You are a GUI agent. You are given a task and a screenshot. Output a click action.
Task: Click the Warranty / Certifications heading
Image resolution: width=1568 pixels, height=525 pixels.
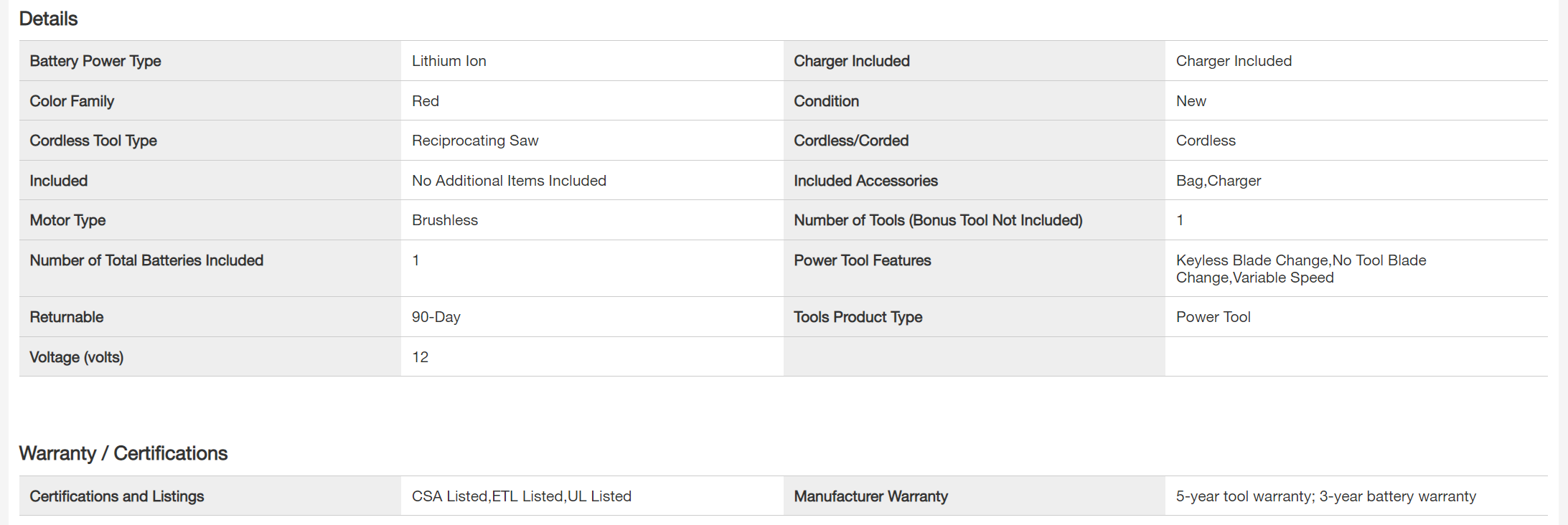pyautogui.click(x=123, y=453)
